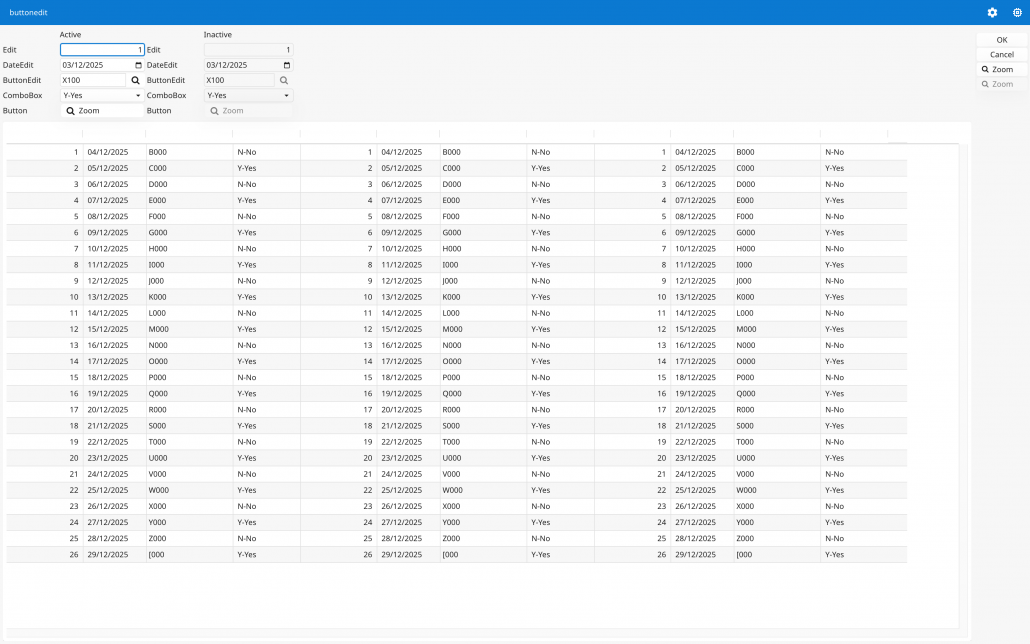The height and width of the screenshot is (644, 1030).
Task: Click the chip icon in top-right corner
Action: point(1017,13)
